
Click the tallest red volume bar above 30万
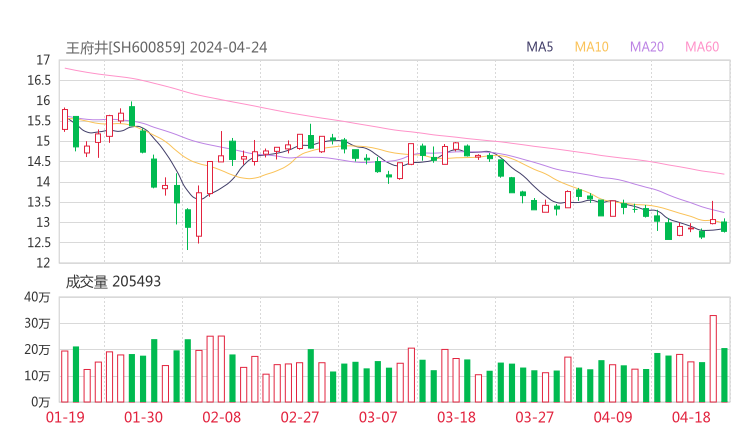[713, 359]
